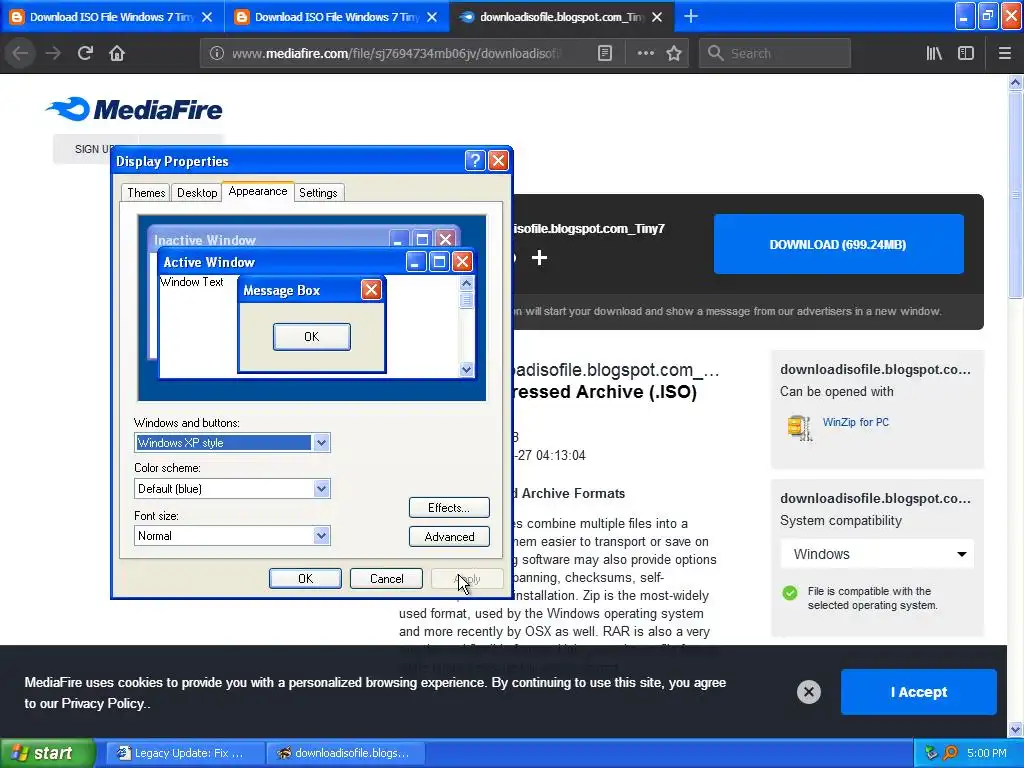Click the Advanced button
This screenshot has height=768, width=1024.
point(449,536)
